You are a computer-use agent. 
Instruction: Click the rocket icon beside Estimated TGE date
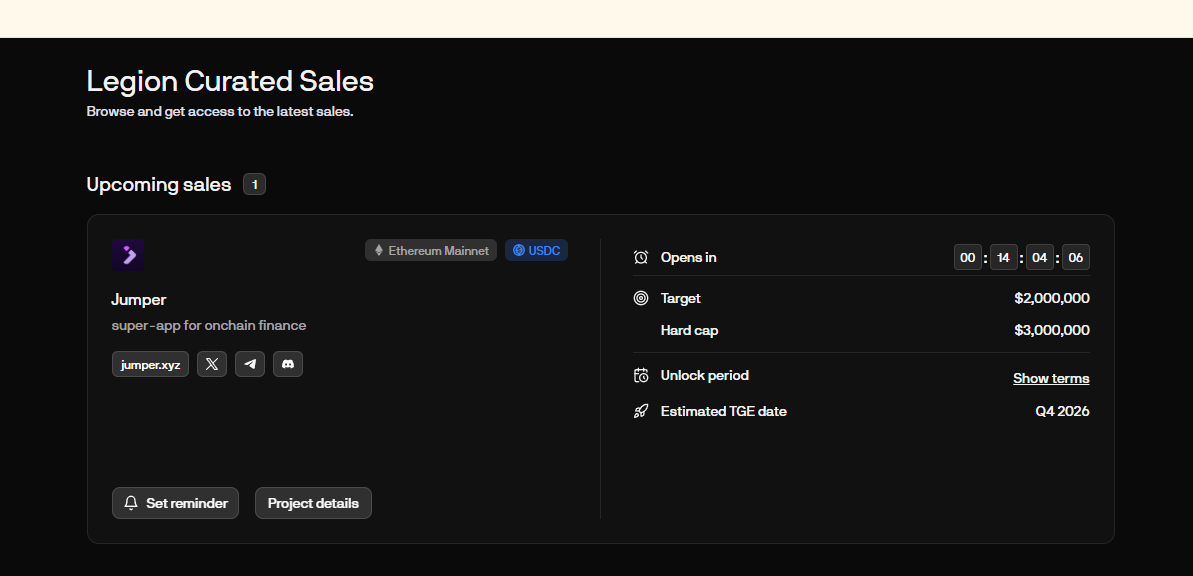pyautogui.click(x=641, y=411)
